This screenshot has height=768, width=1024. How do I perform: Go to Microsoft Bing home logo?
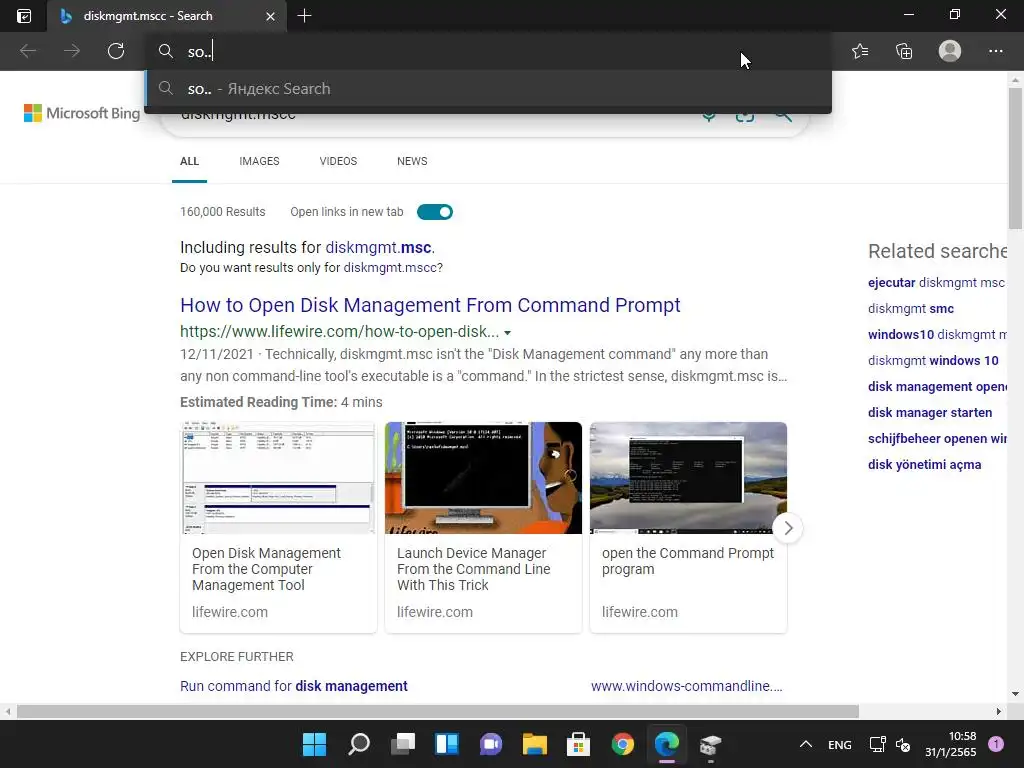coord(82,113)
